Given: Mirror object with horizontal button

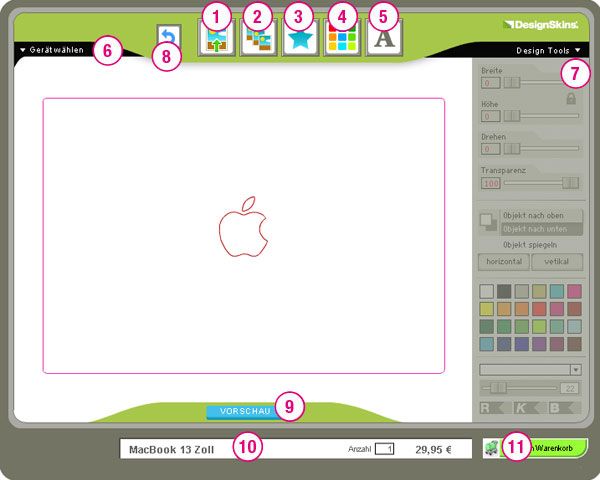Looking at the screenshot, I should click(x=504, y=262).
